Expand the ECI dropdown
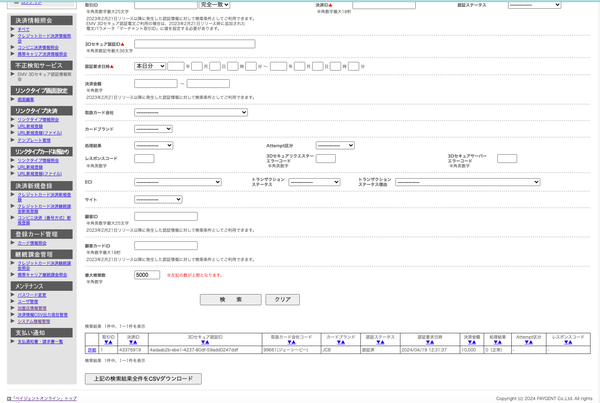Screen dimensions: 600x403 pos(178,182)
